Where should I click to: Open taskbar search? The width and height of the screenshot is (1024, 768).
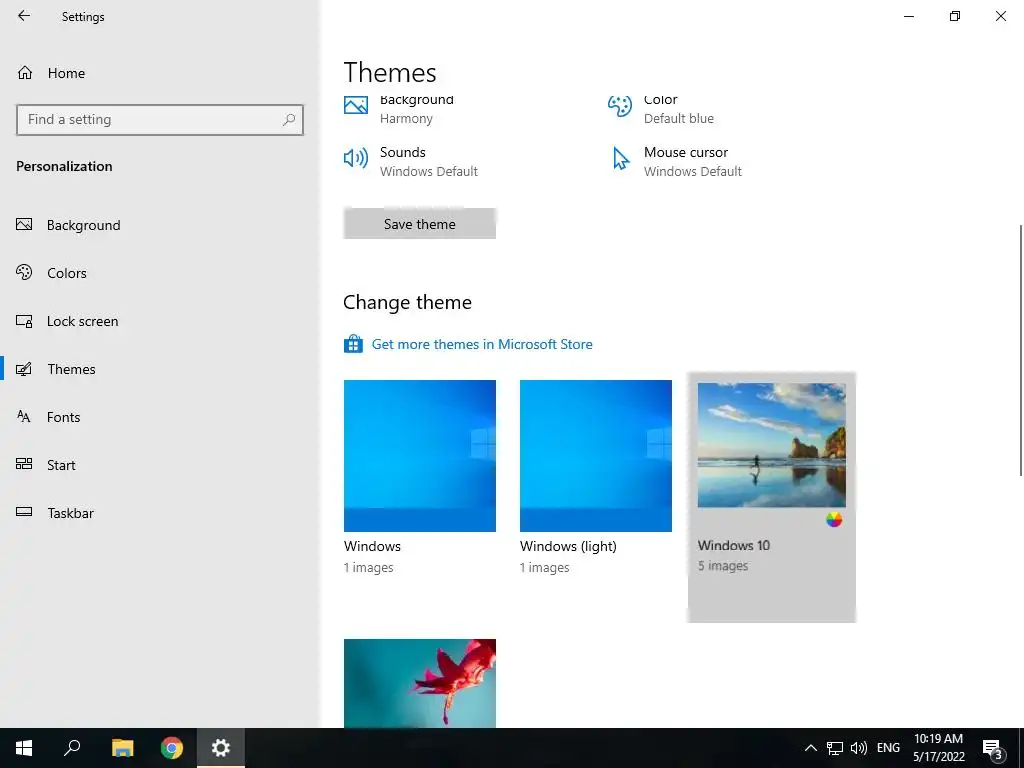(72, 748)
